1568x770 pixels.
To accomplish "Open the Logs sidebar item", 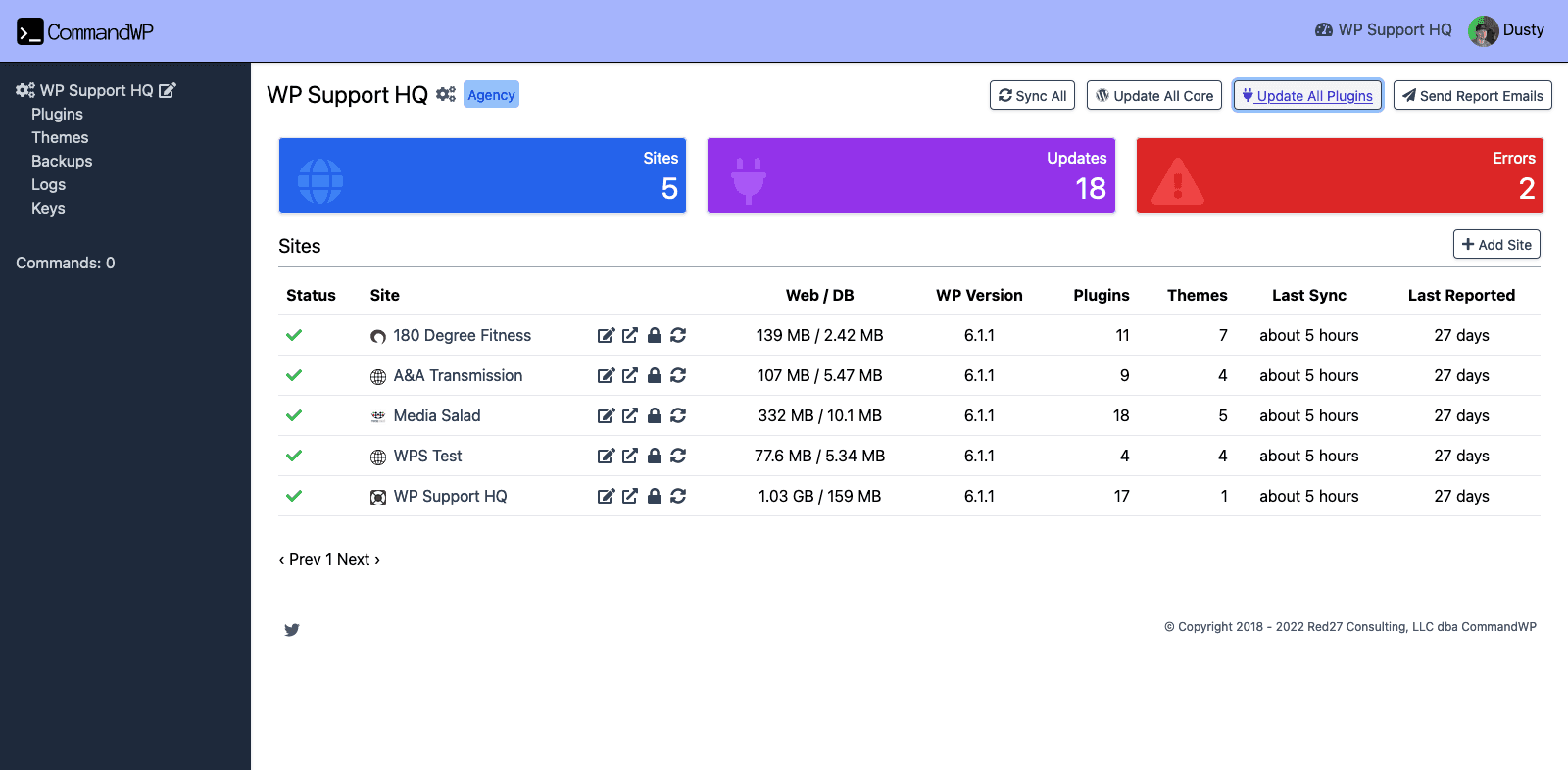I will pyautogui.click(x=48, y=184).
